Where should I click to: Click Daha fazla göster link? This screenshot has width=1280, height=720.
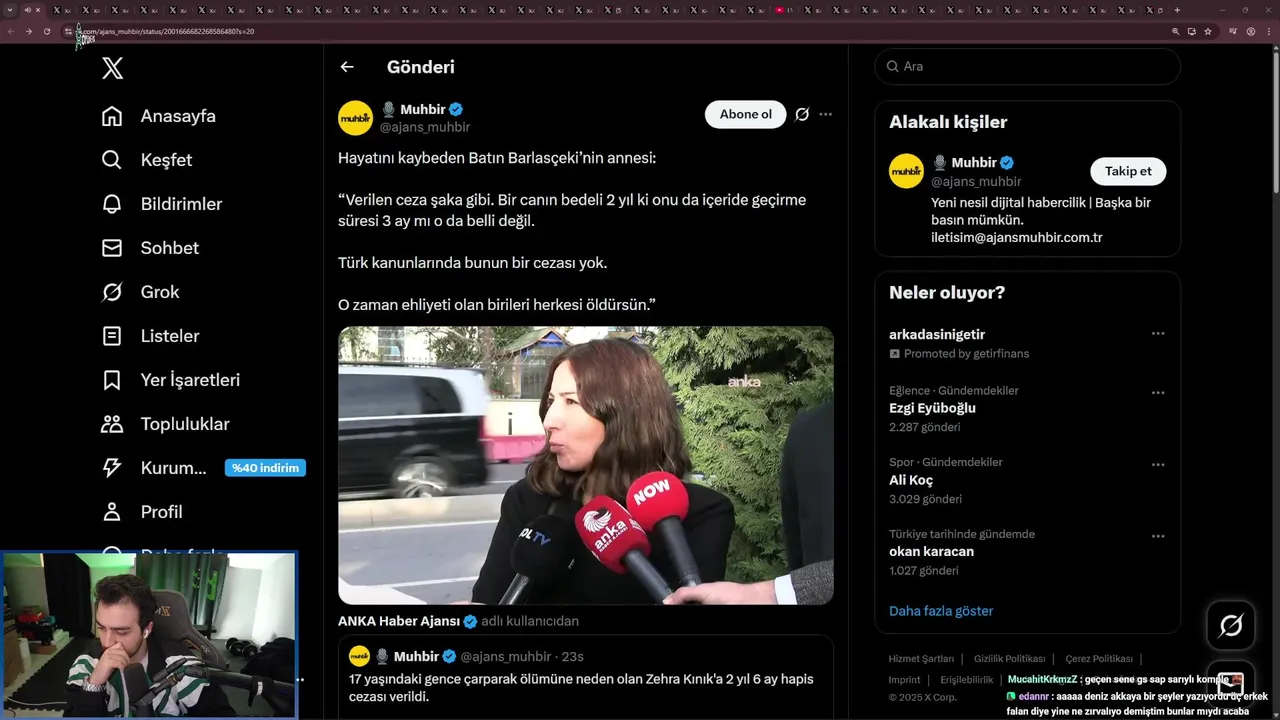pyautogui.click(x=941, y=611)
